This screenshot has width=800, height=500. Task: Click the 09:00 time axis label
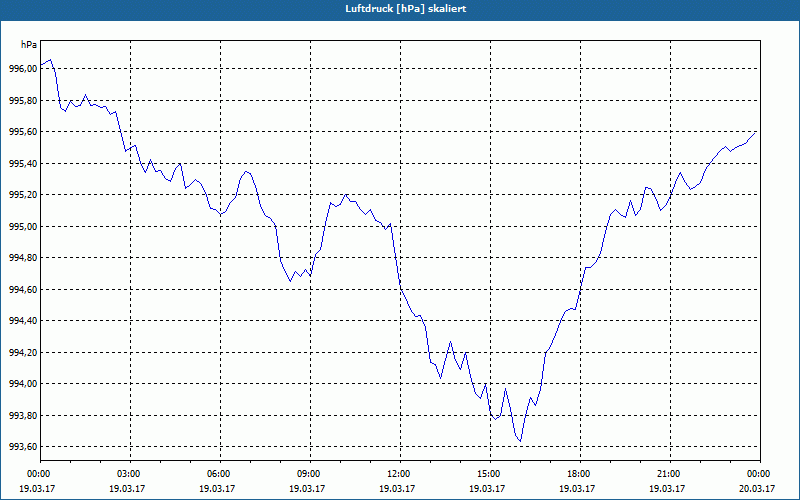pyautogui.click(x=310, y=473)
